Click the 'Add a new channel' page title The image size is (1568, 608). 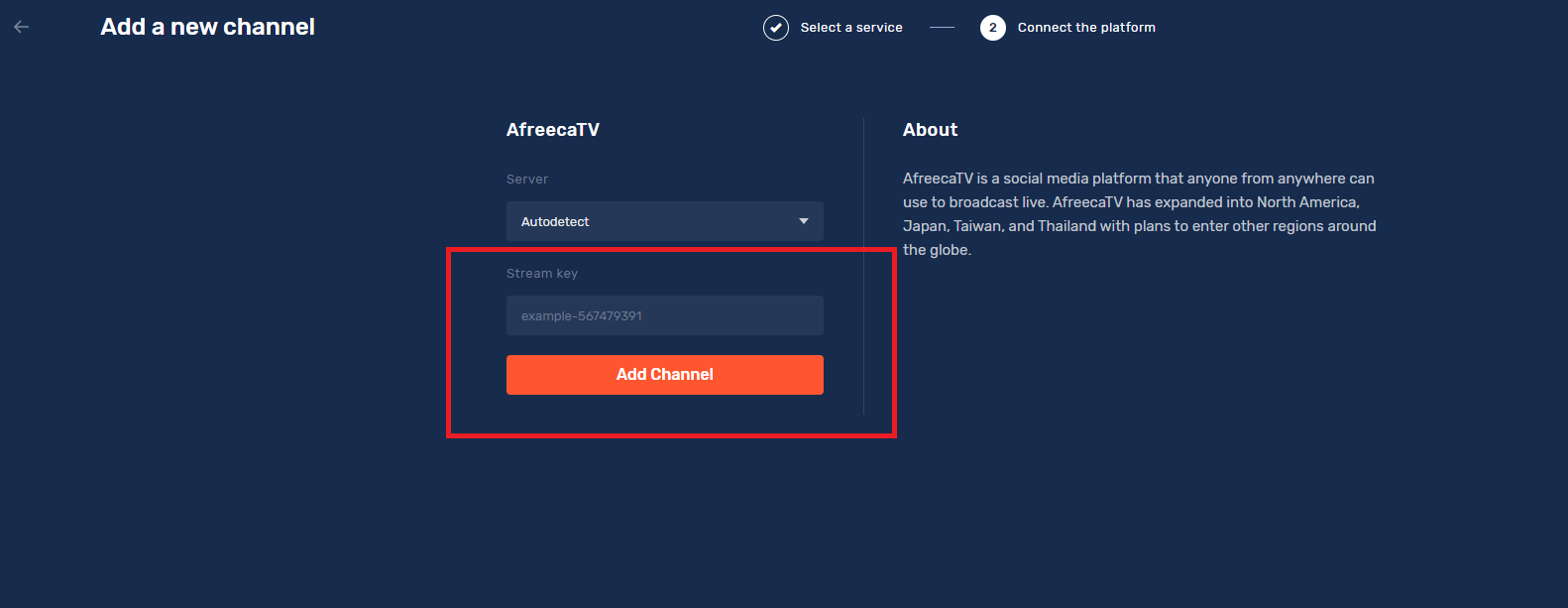pyautogui.click(x=207, y=27)
